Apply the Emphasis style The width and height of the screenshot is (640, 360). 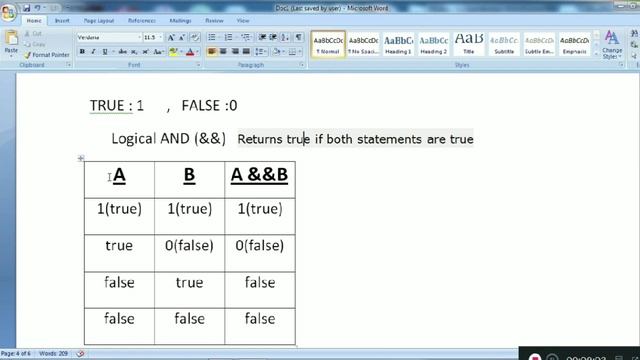(x=574, y=44)
